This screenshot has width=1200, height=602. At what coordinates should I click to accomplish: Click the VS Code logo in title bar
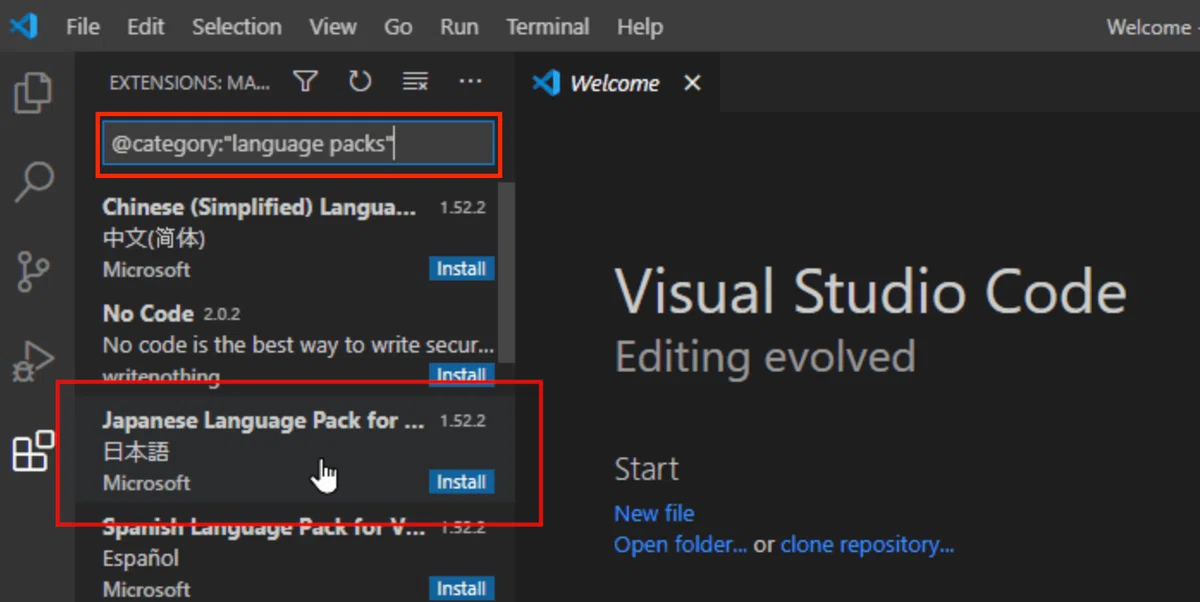pos(24,25)
